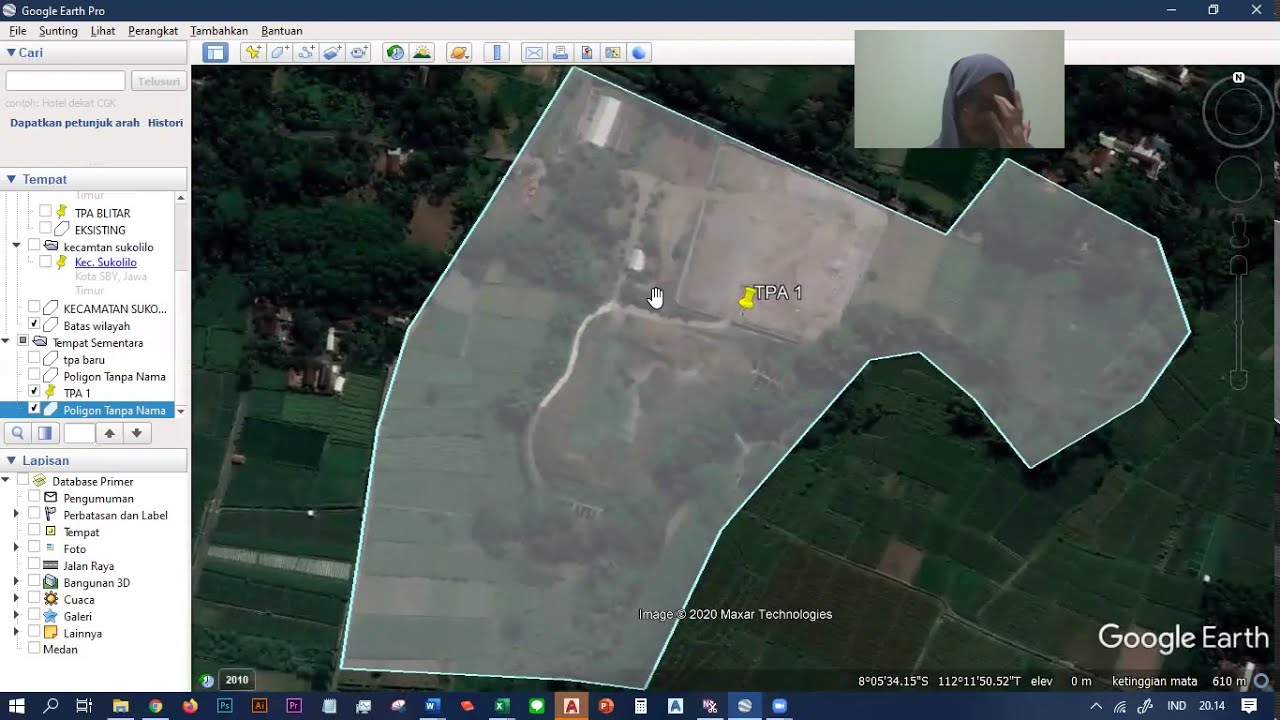Viewport: 1280px width, 720px height.
Task: Open the Sunting menu
Action: 58,31
